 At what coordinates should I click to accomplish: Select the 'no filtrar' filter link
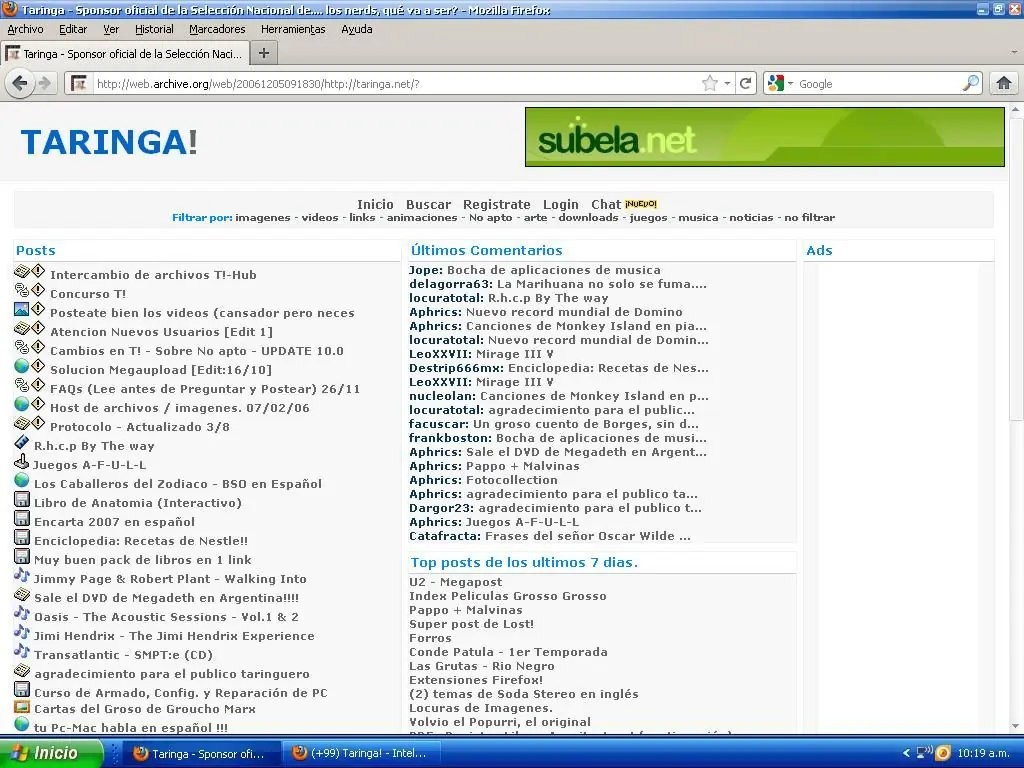coord(809,217)
